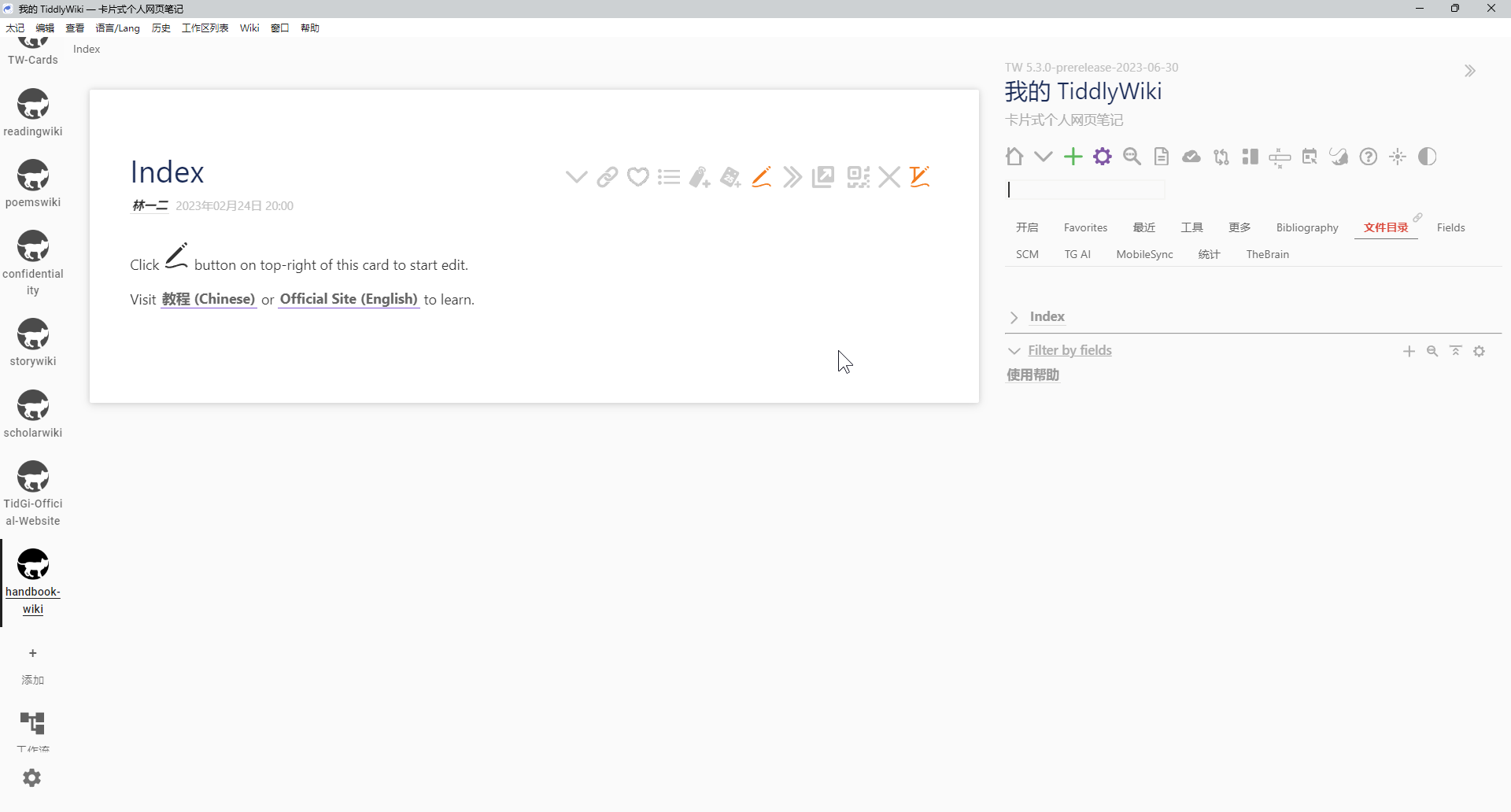This screenshot has height=812, width=1511.
Task: Add new filter with plus in file tree
Action: click(1409, 351)
